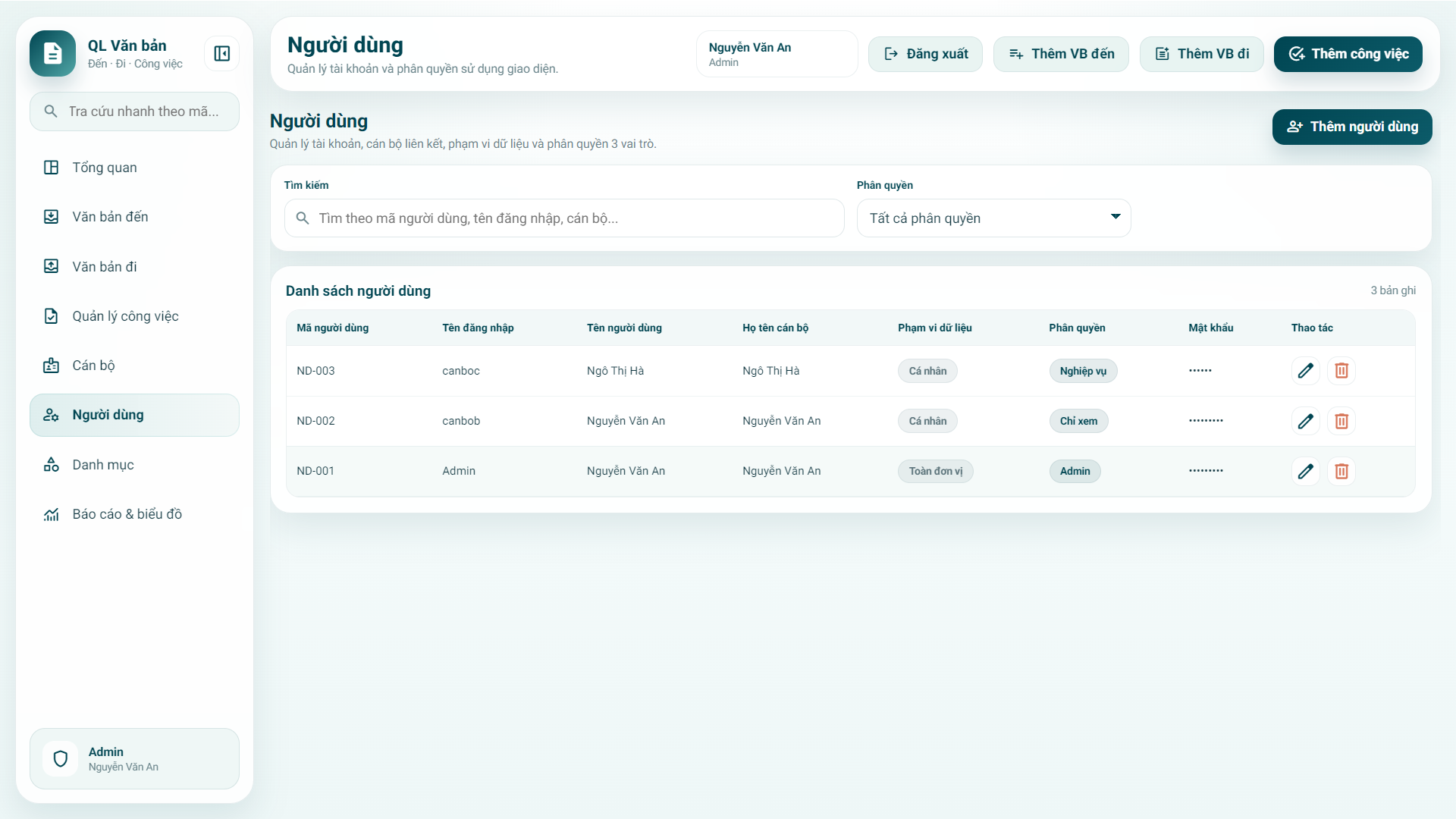This screenshot has height=819, width=1456.
Task: Open the Văn bản đến menu
Action: click(x=110, y=217)
